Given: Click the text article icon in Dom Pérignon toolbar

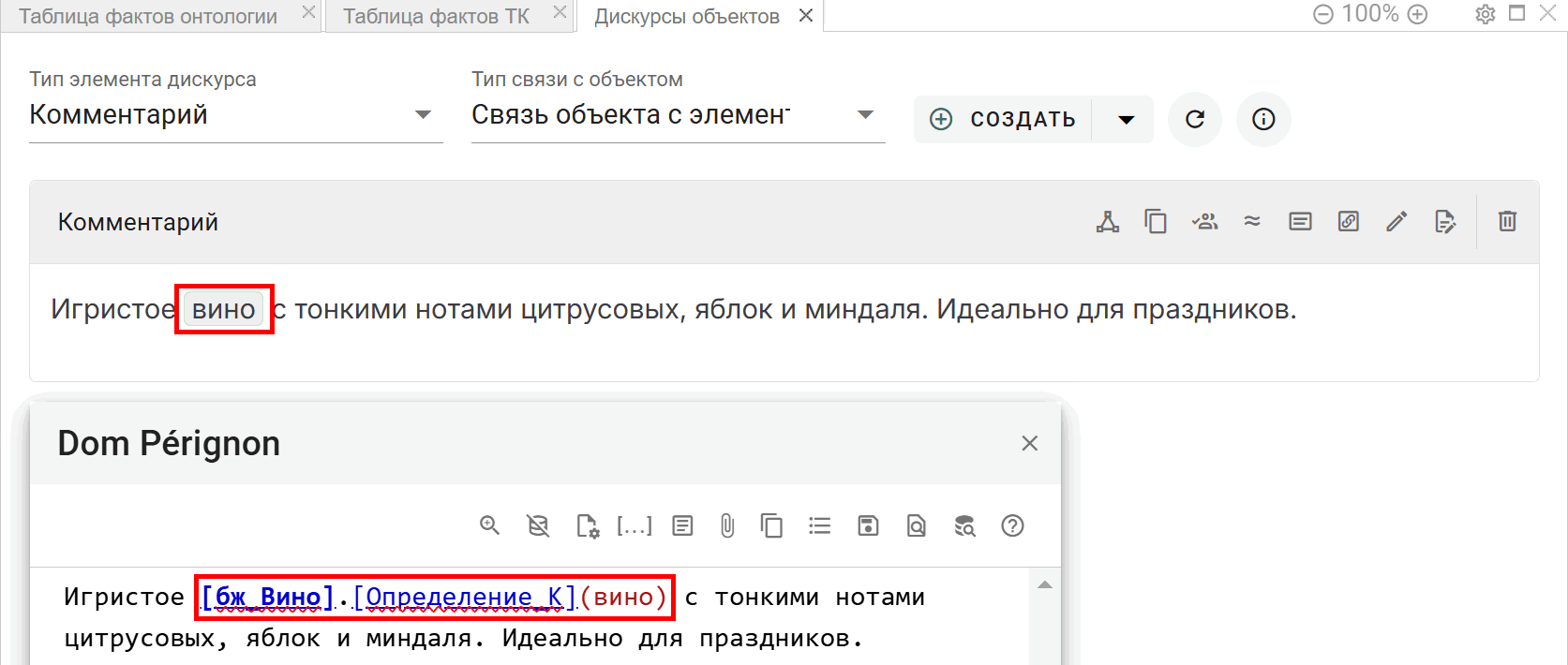Looking at the screenshot, I should [x=682, y=525].
